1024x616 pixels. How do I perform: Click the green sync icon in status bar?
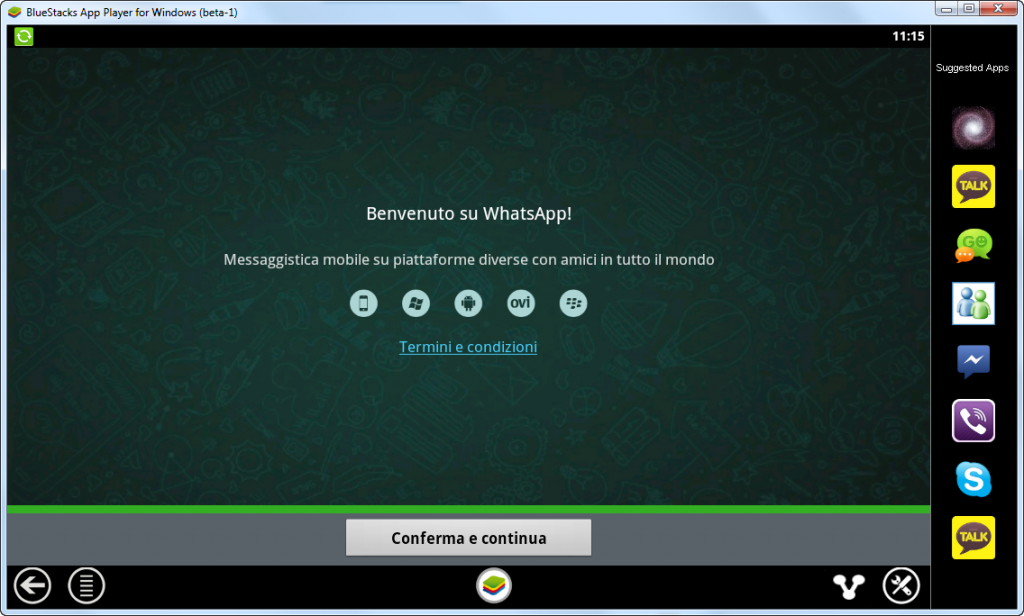[24, 36]
